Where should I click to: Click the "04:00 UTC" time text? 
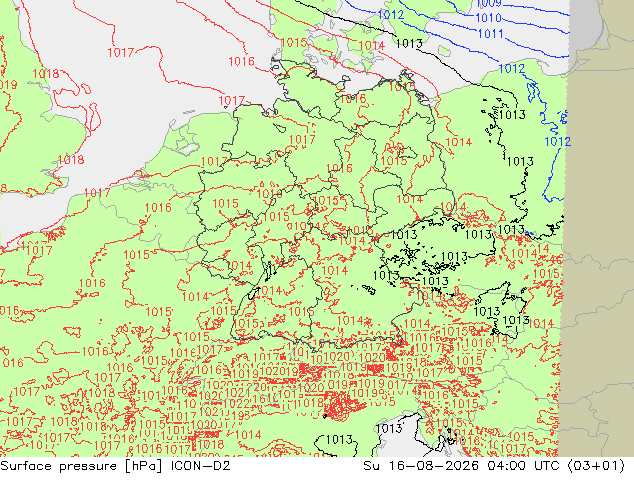tap(523, 465)
